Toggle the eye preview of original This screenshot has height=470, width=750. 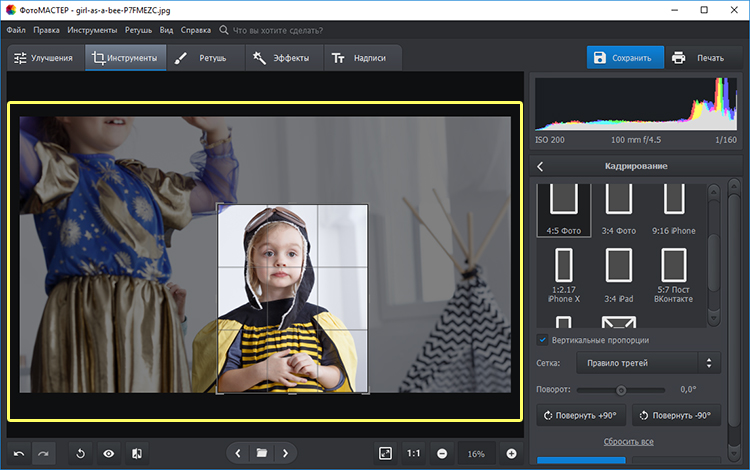point(108,454)
